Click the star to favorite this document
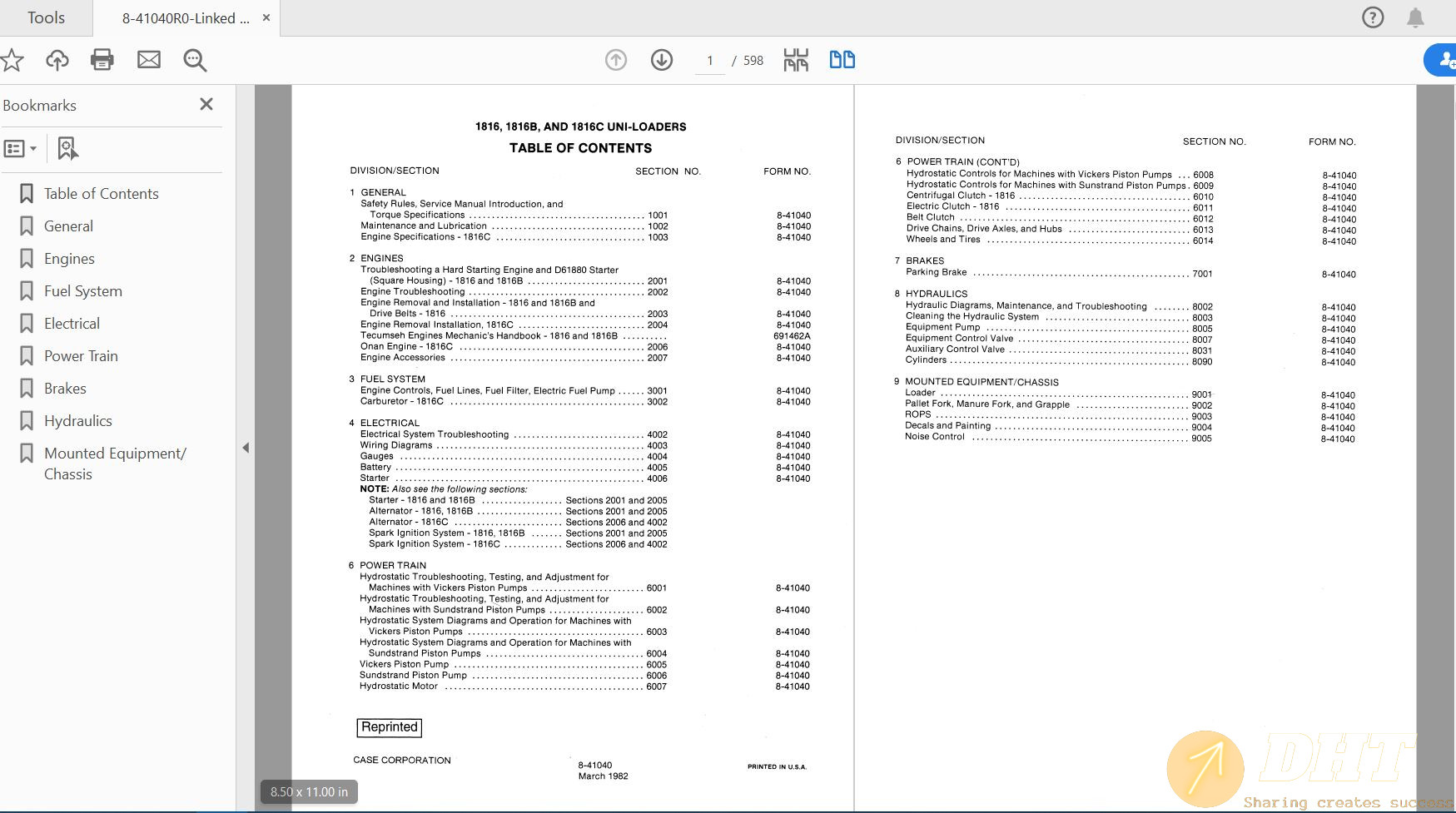Viewport: 1456px width, 813px height. click(x=12, y=59)
